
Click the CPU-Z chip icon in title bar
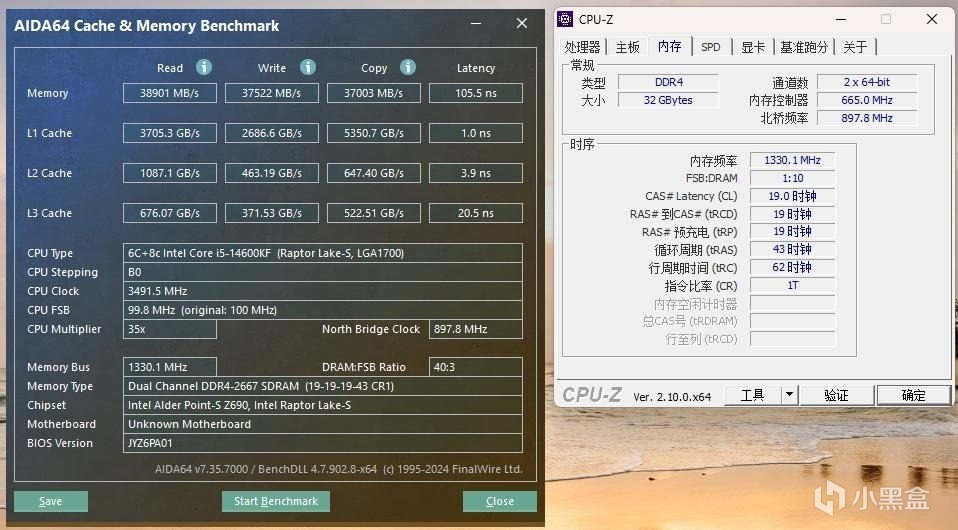[x=565, y=20]
